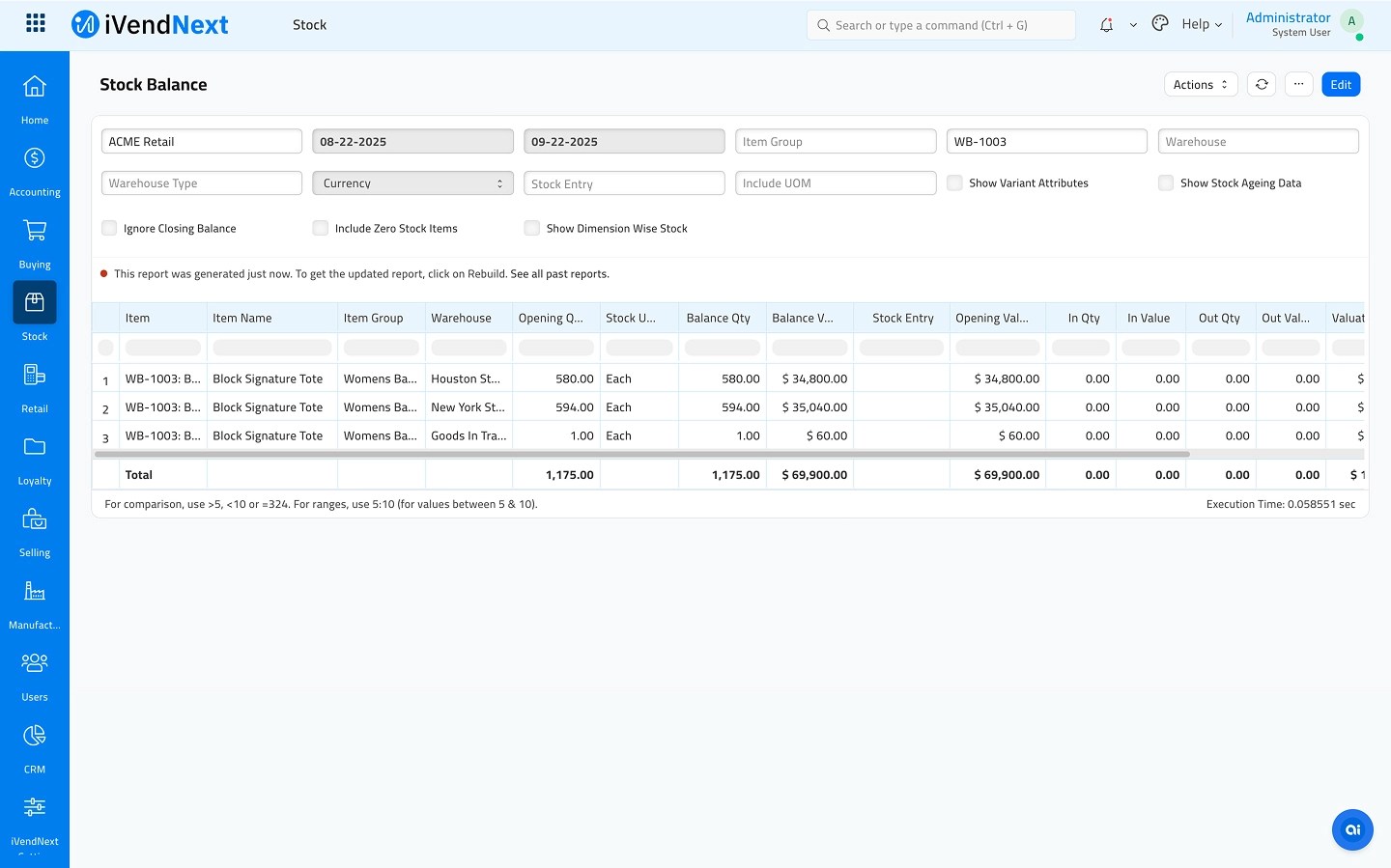Enable Include Zero Stock Items
This screenshot has width=1391, height=868.
pyautogui.click(x=321, y=228)
